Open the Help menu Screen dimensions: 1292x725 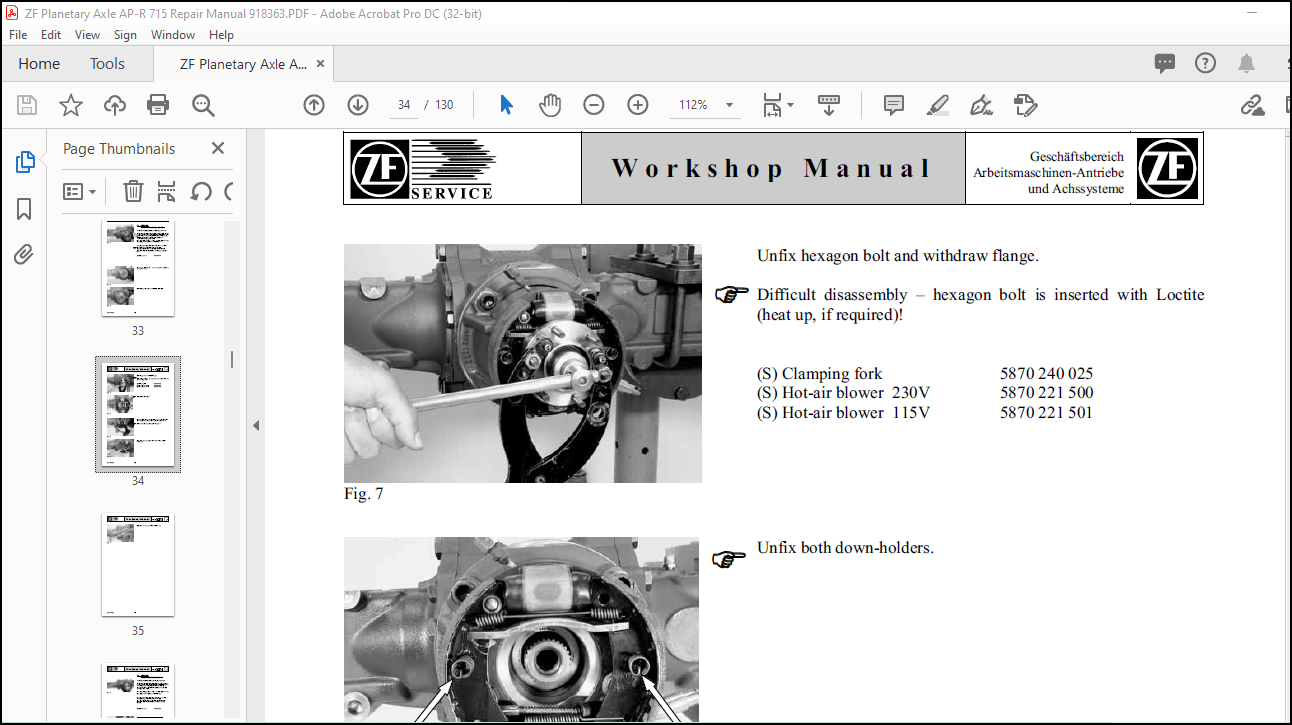[221, 34]
